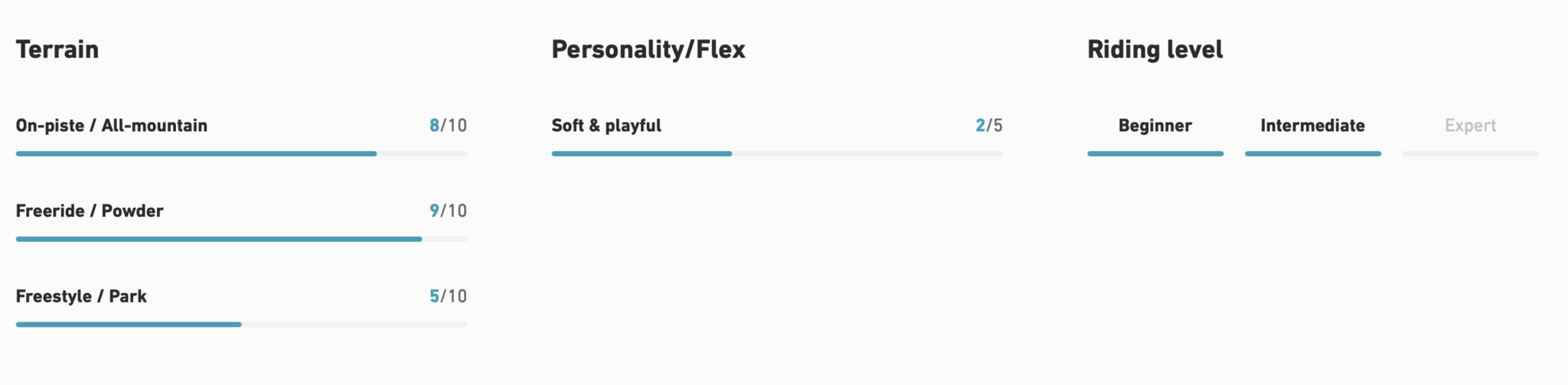Viewport: 1568px width, 385px height.
Task: Choose the Intermediate riding level
Action: (1312, 126)
